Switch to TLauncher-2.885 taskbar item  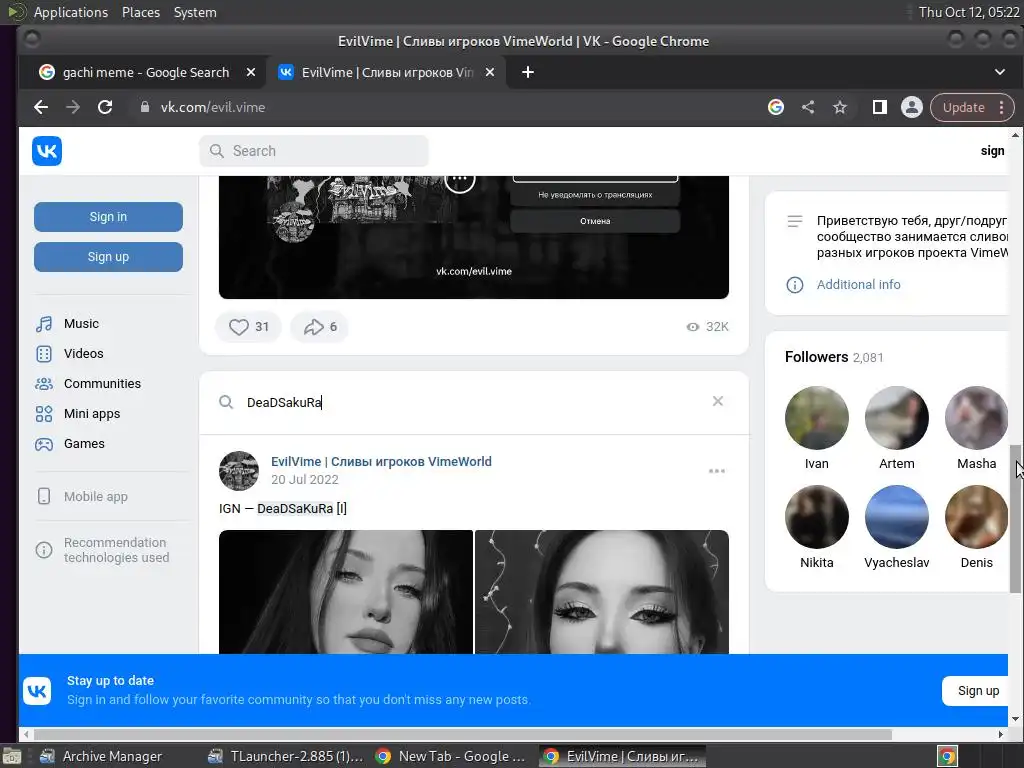pos(285,756)
